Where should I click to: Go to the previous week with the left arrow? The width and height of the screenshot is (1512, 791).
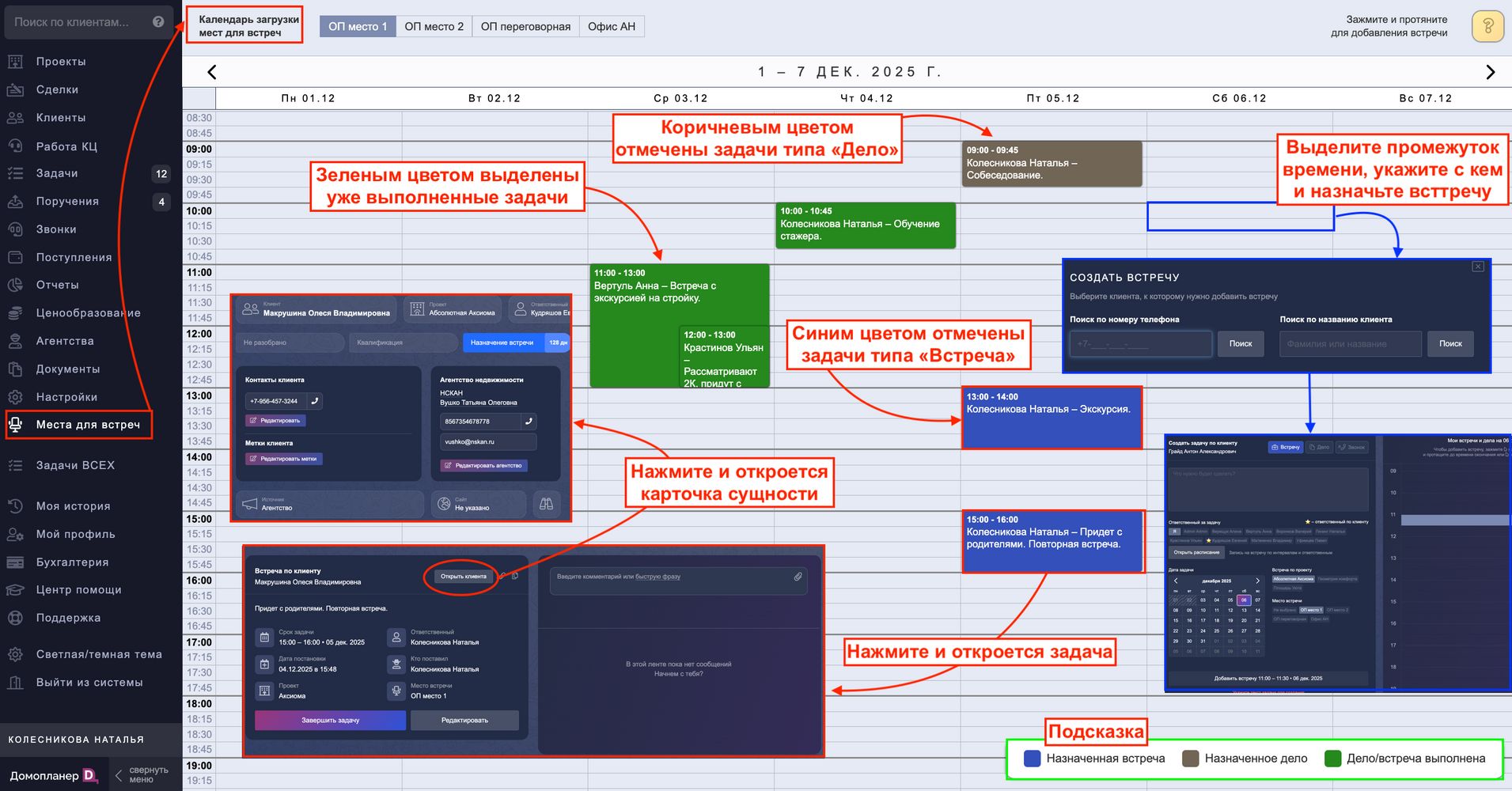(x=211, y=72)
